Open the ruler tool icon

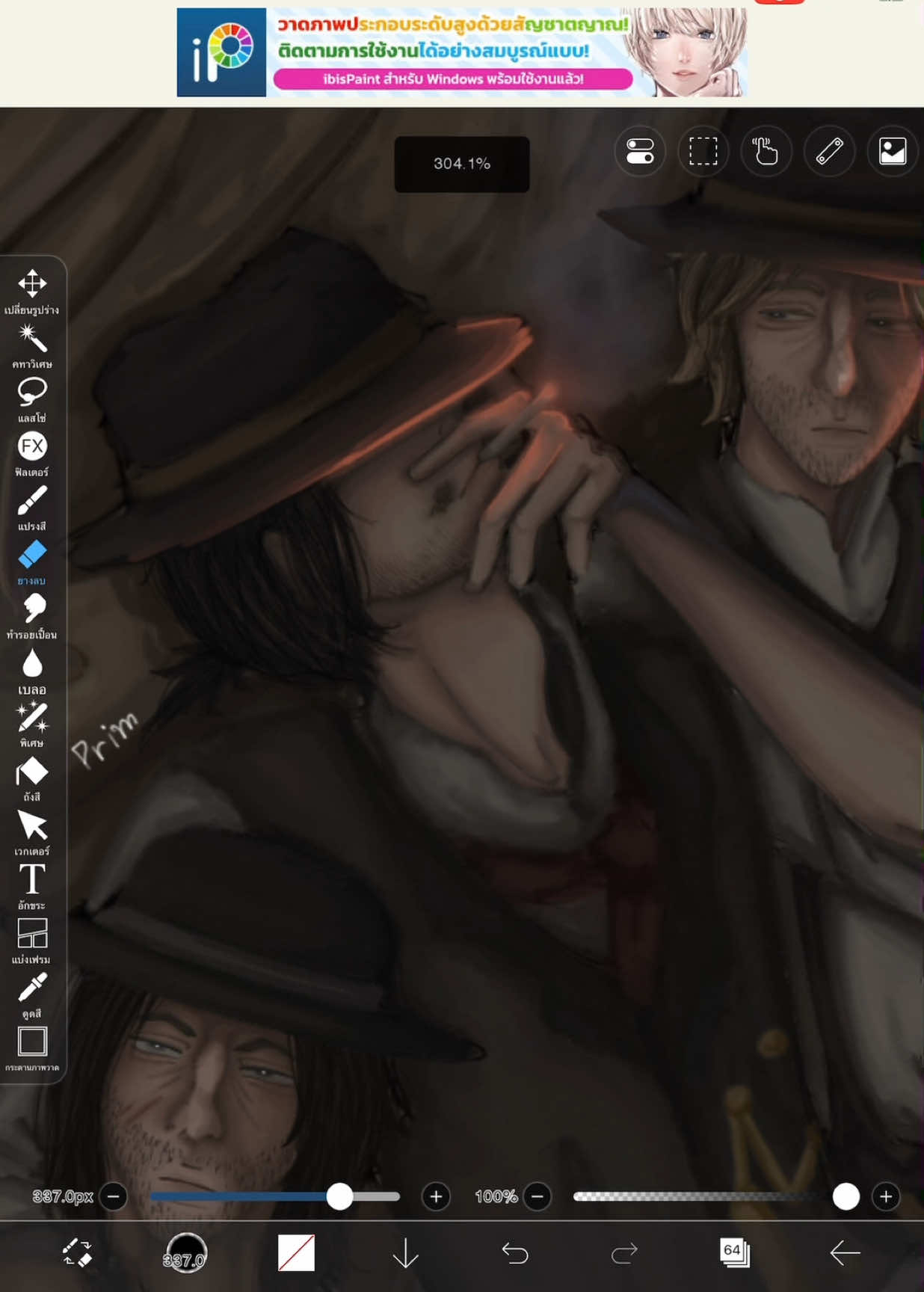pyautogui.click(x=829, y=151)
